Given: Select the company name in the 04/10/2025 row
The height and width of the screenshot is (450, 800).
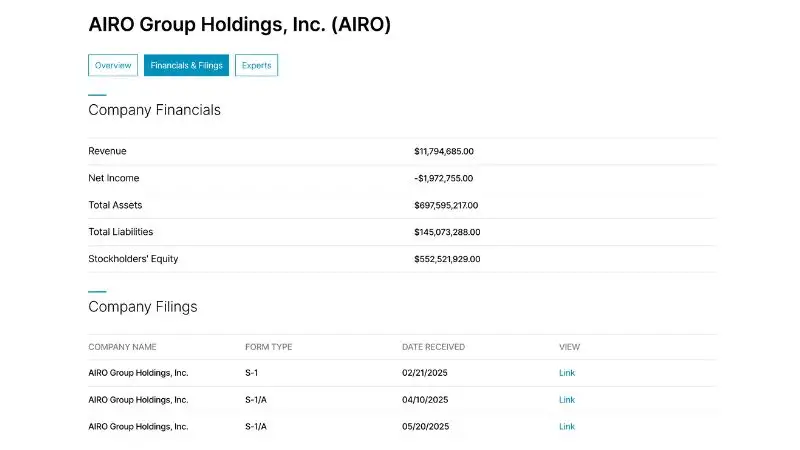Looking at the screenshot, I should click(x=138, y=400).
